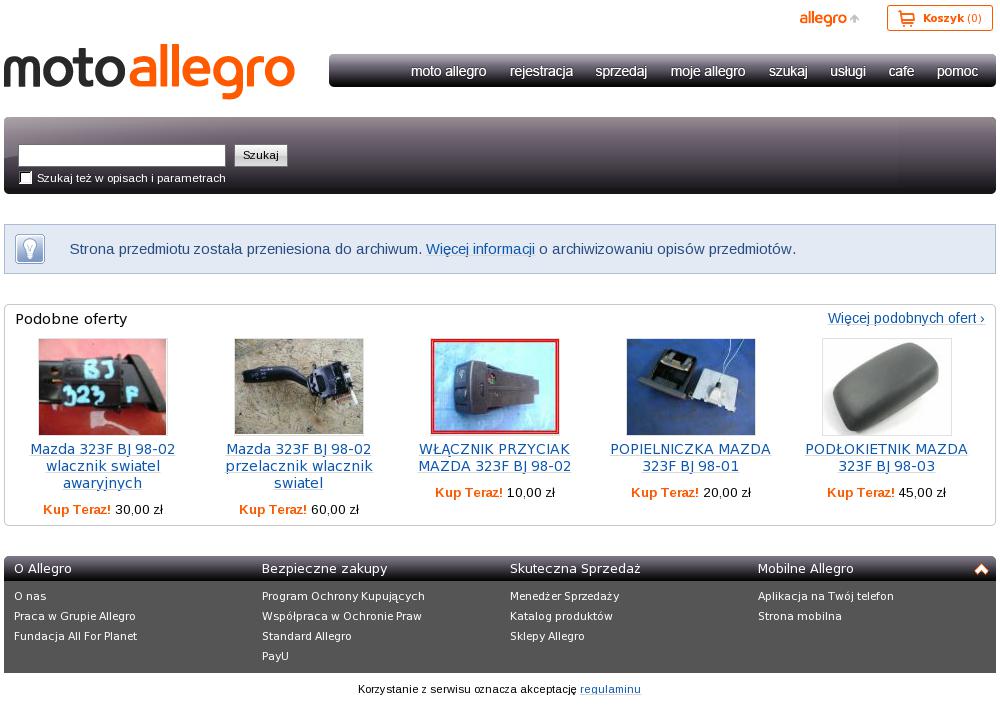Enable search in descriptions and parameters checkbox
1000x709 pixels.
click(x=26, y=178)
